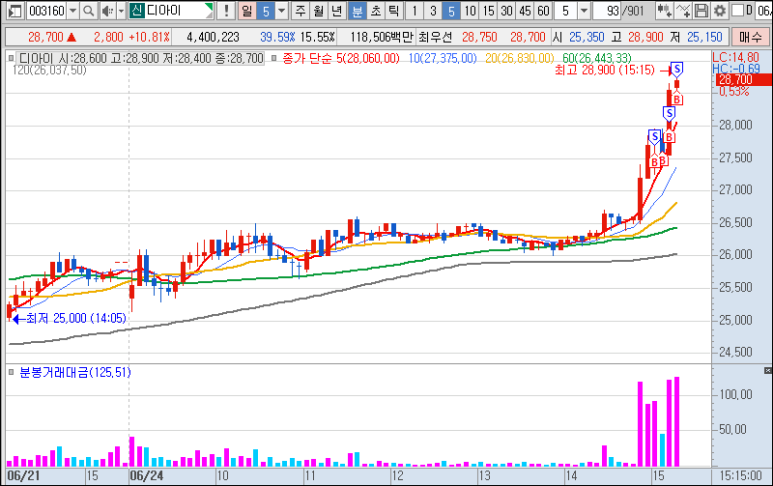The width and height of the screenshot is (773, 486).
Task: Click the small square before 분봉거래대금
Action: tap(11, 372)
